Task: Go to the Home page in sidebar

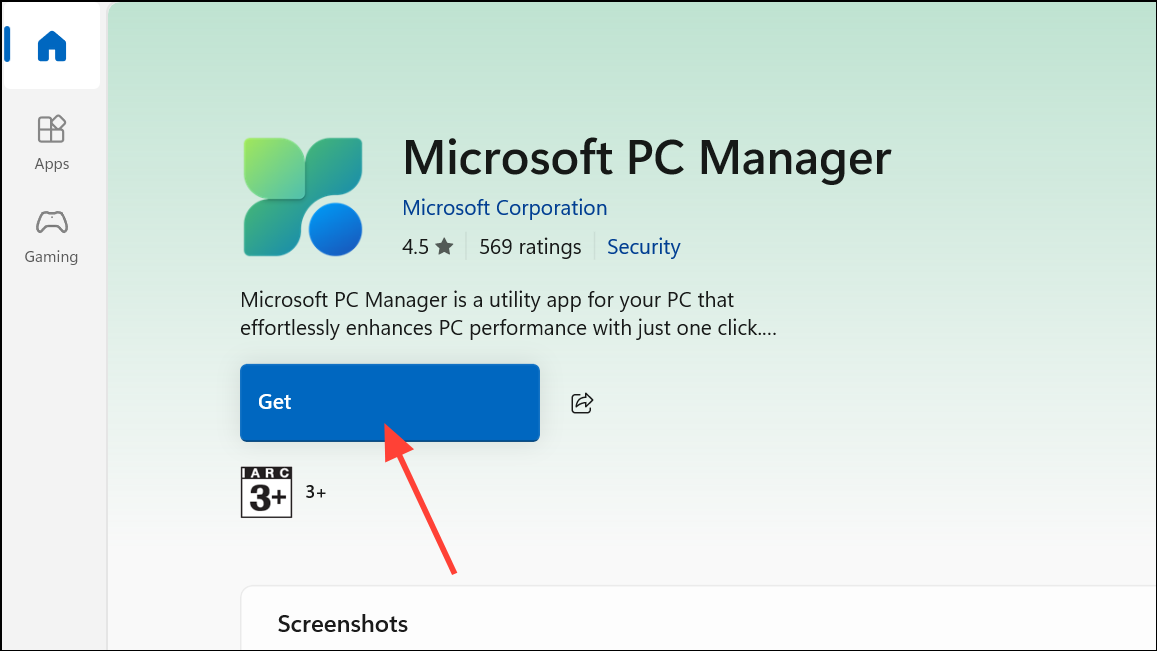Action: point(52,46)
